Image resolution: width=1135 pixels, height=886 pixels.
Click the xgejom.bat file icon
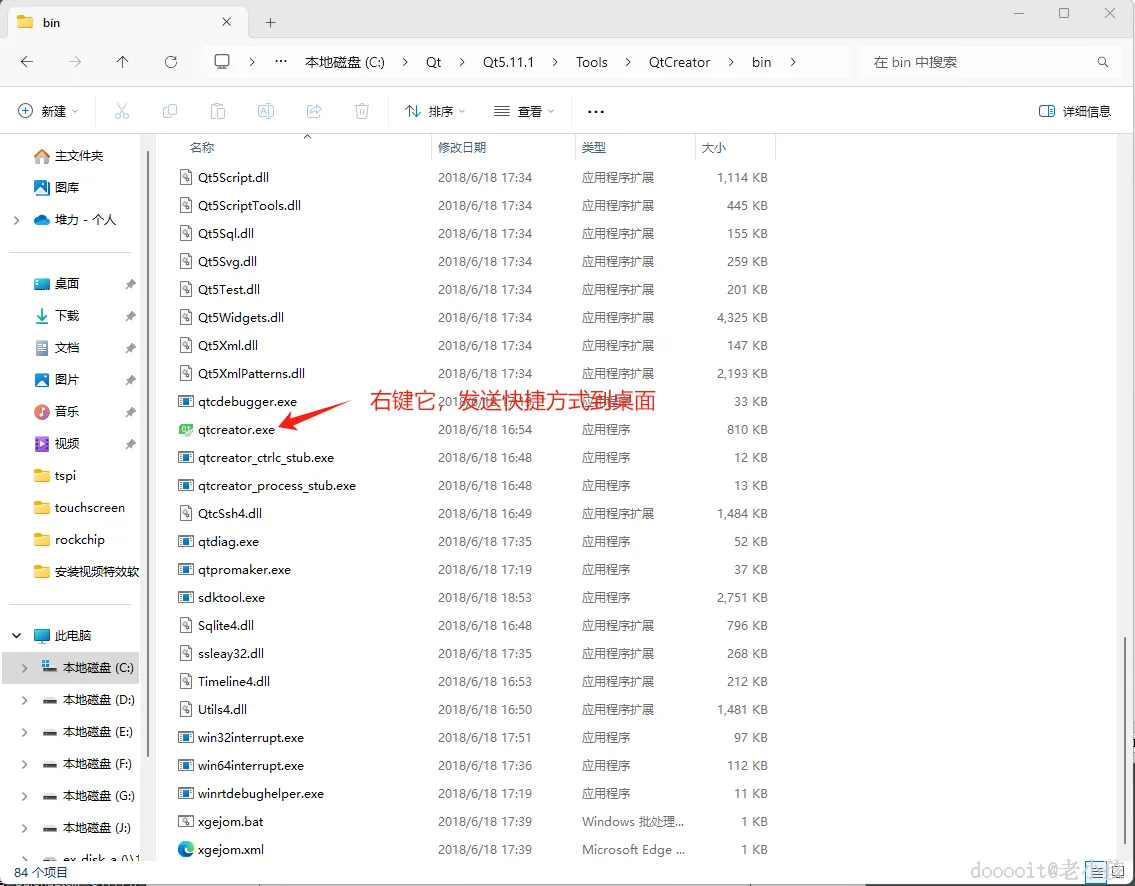tap(186, 822)
